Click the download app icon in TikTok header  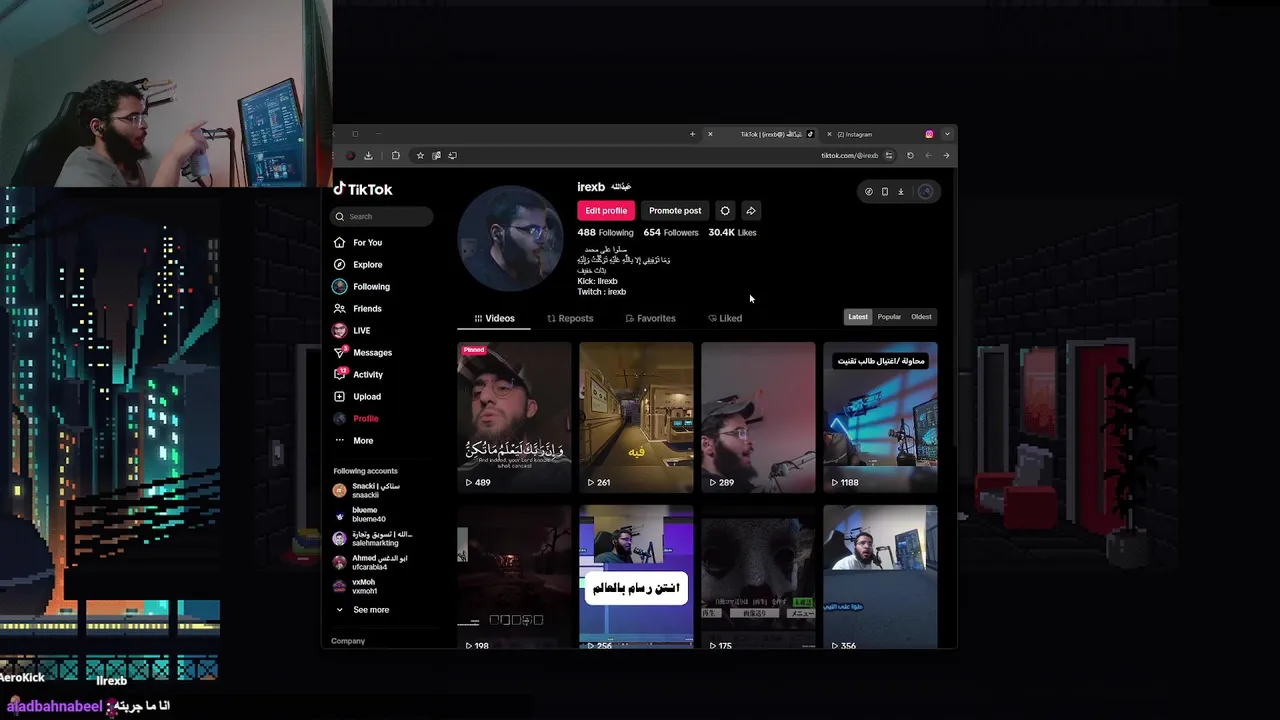900,192
